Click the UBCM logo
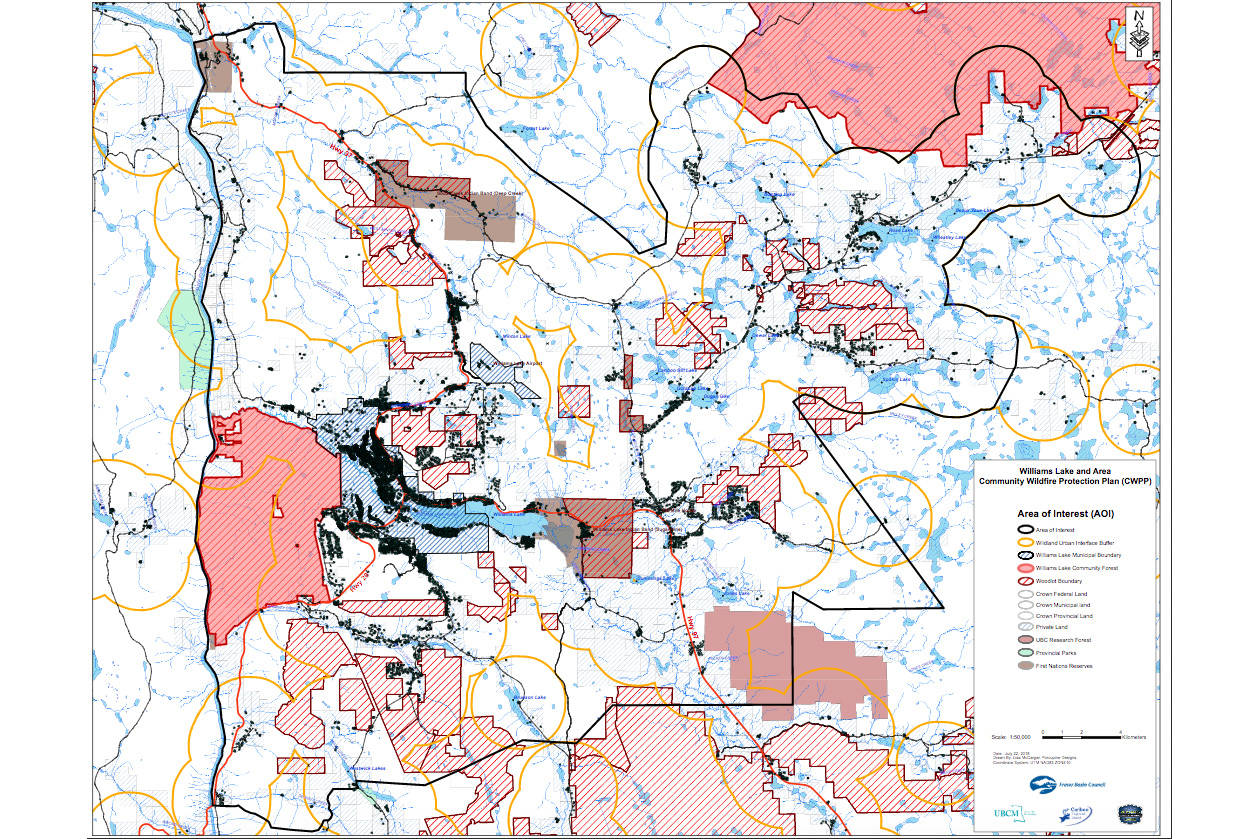This screenshot has height=839, width=1259. 1015,812
